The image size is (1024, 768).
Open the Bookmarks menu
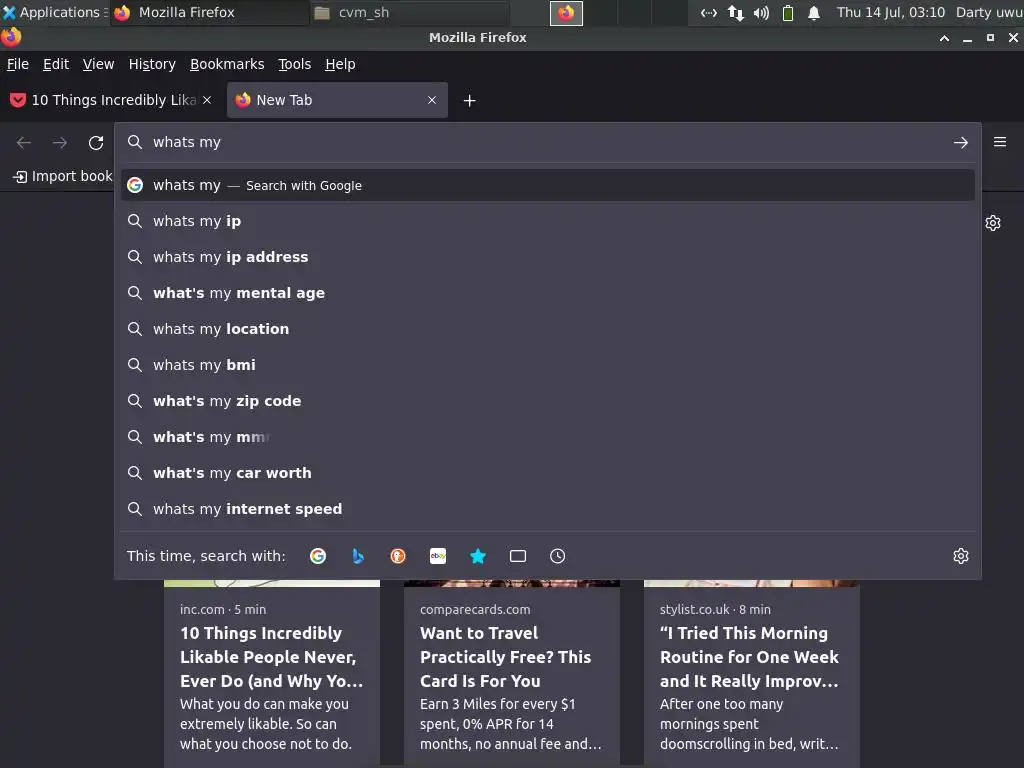pos(227,64)
